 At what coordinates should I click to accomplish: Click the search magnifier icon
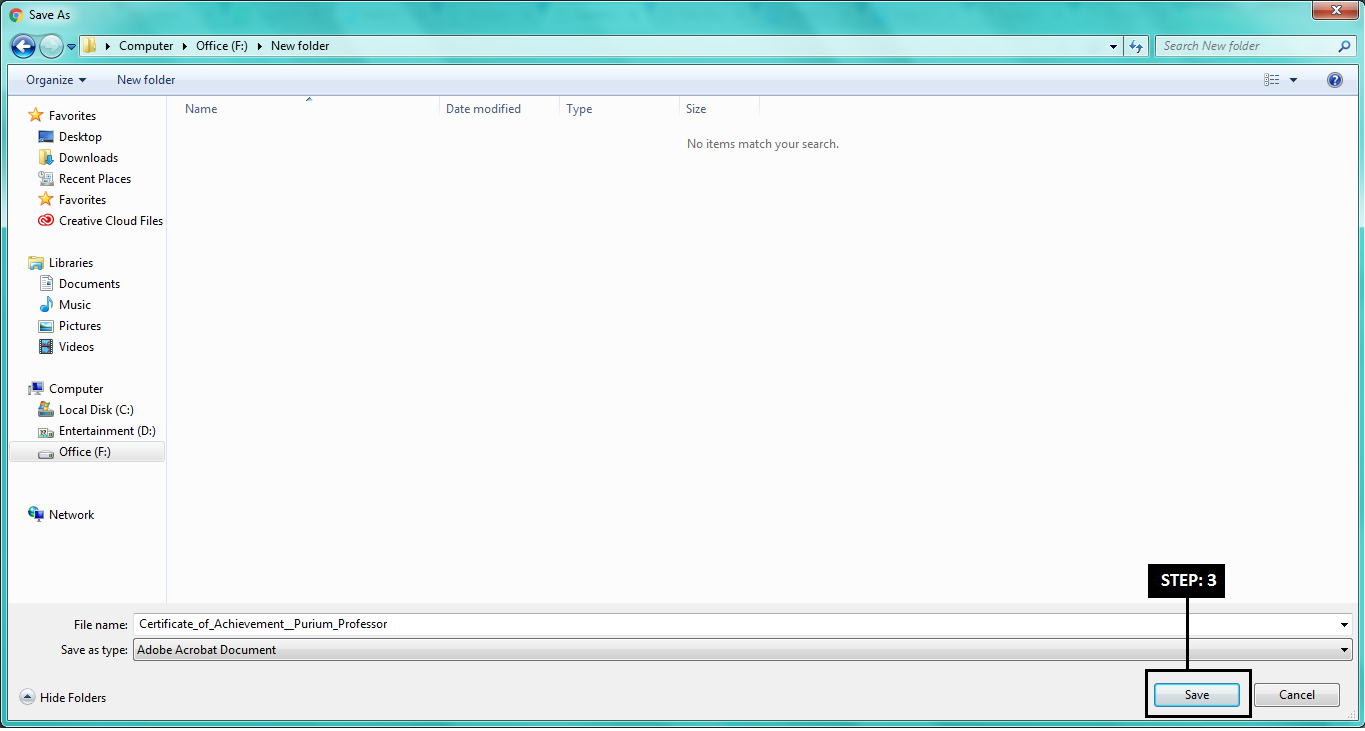click(x=1344, y=46)
